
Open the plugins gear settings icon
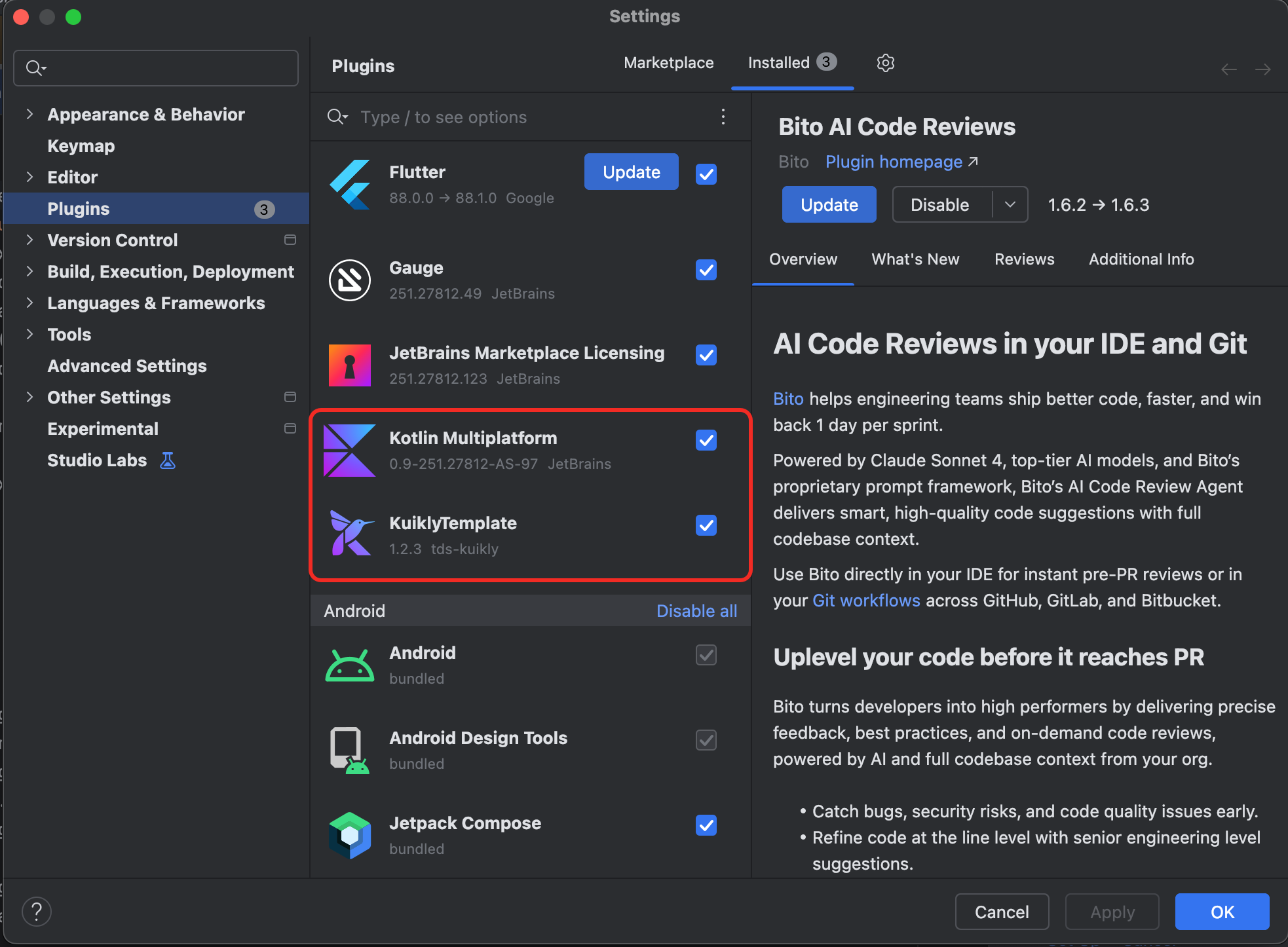tap(885, 63)
